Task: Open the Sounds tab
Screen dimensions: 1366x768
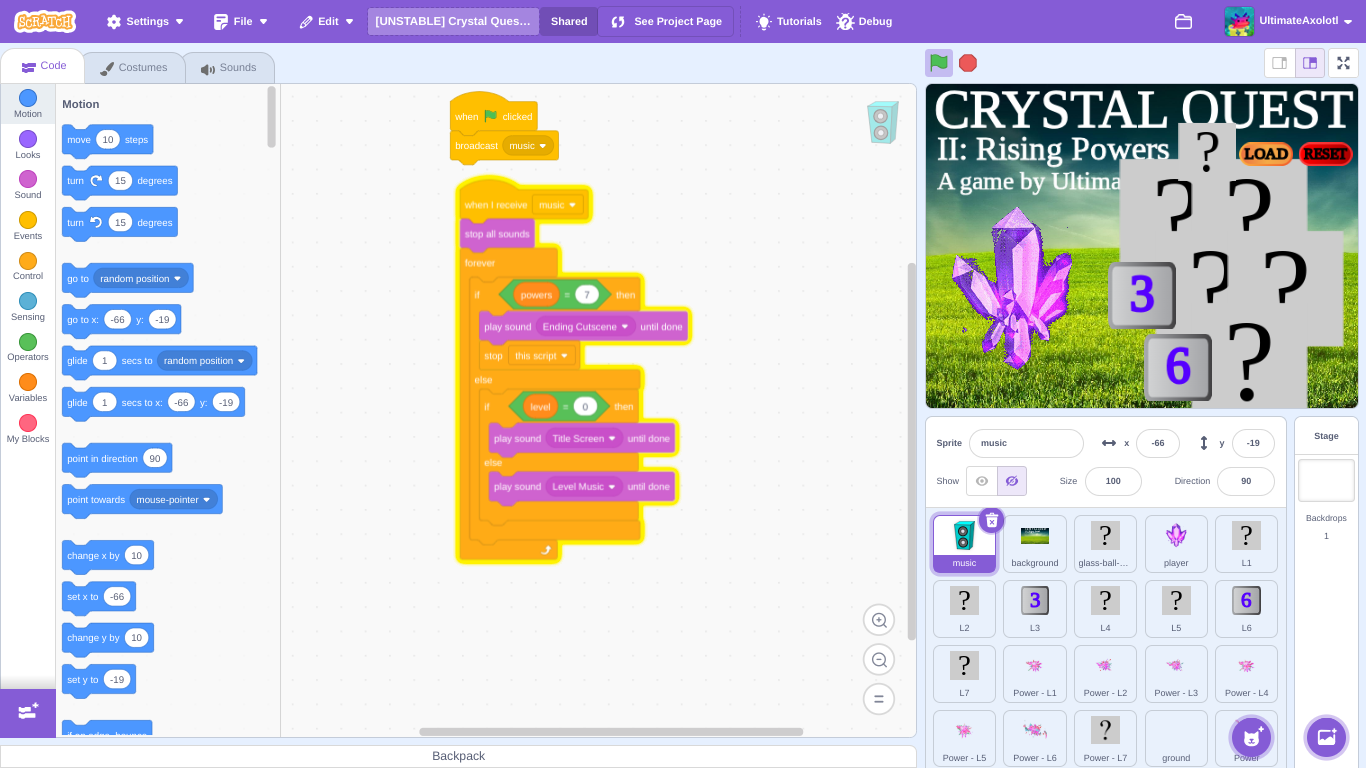Action: click(229, 68)
